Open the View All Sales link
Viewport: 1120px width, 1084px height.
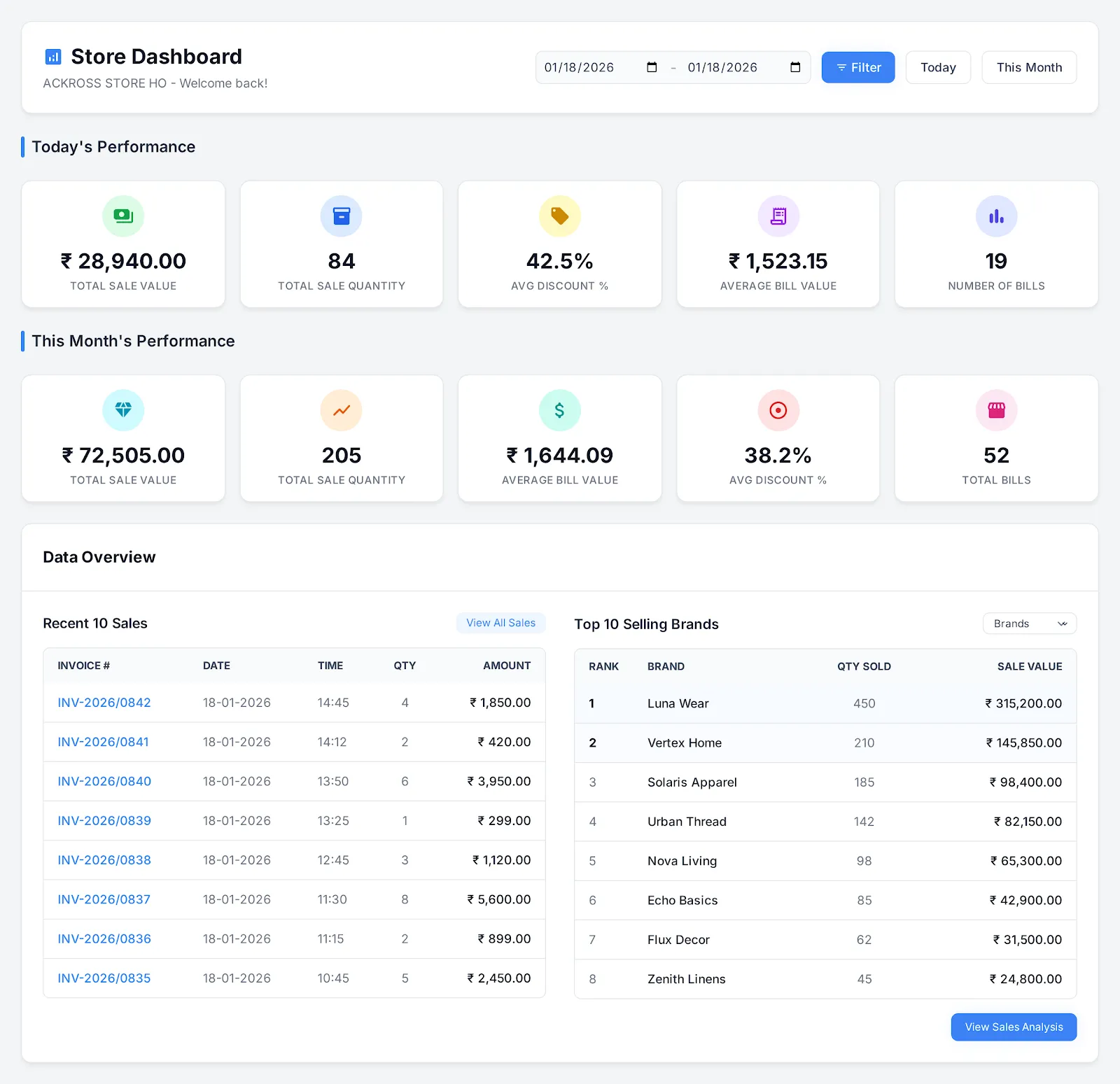500,622
